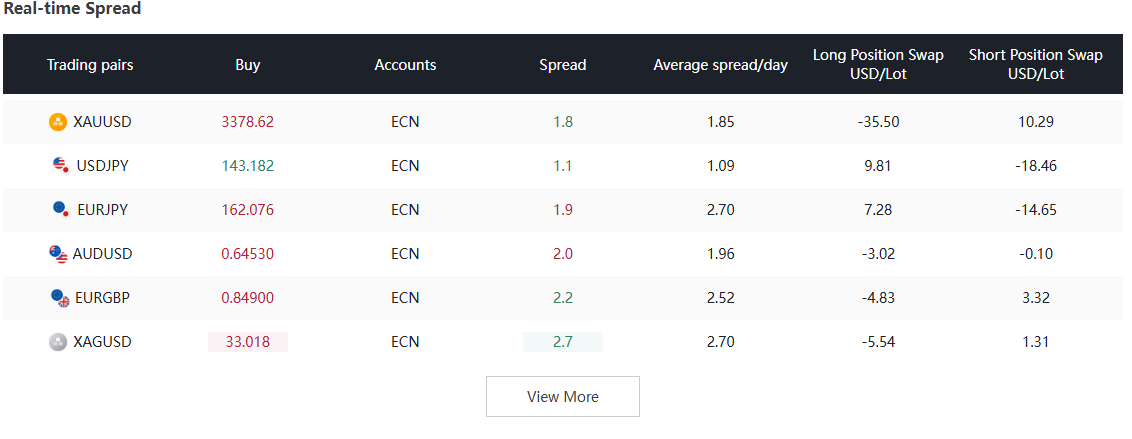Click the Average spread/day column header
Image resolution: width=1132 pixels, height=439 pixels.
720,65
